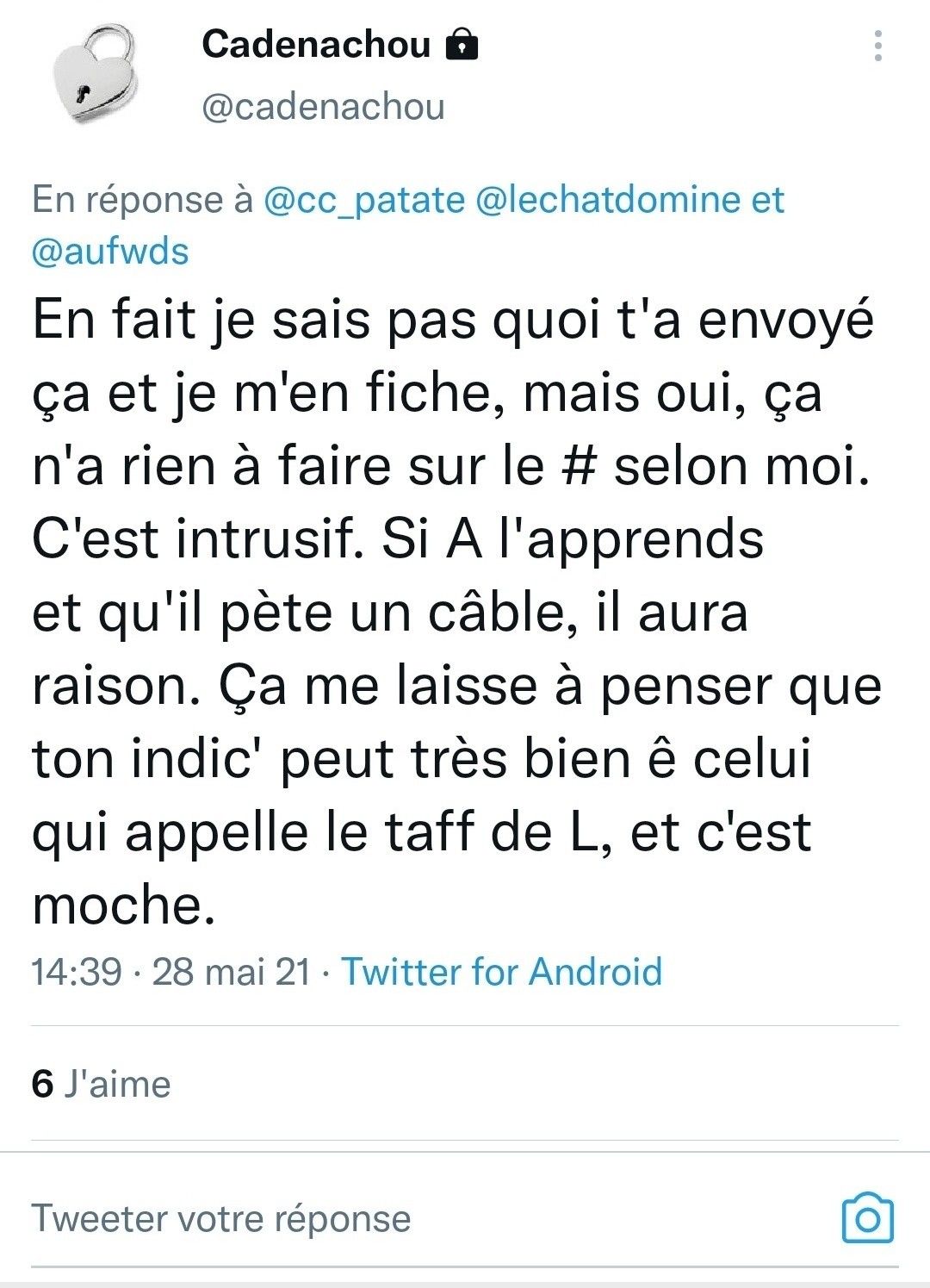
Task: Click the word et after @lechatdomine
Action: [x=768, y=200]
